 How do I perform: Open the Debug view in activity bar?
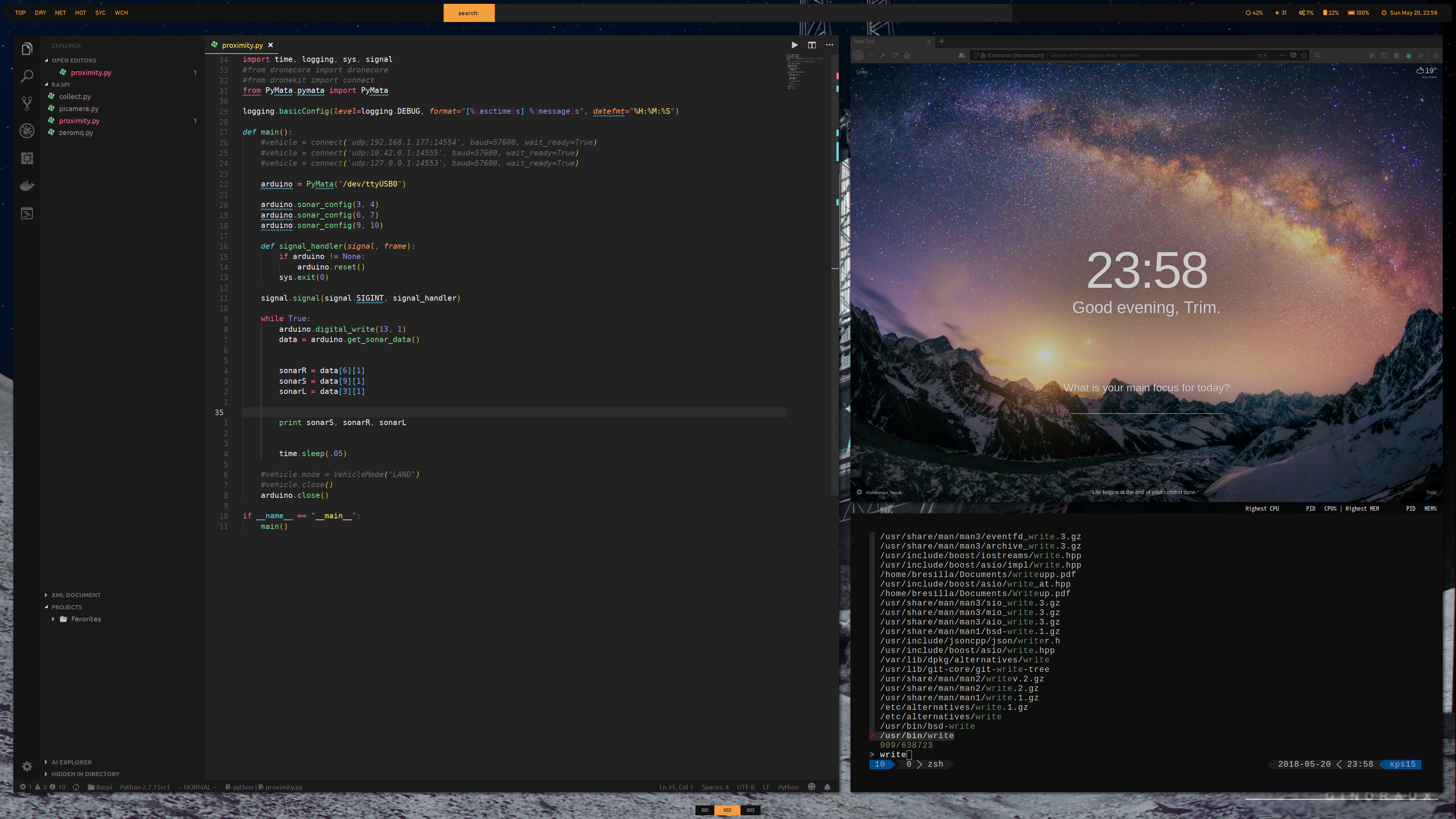click(x=27, y=131)
